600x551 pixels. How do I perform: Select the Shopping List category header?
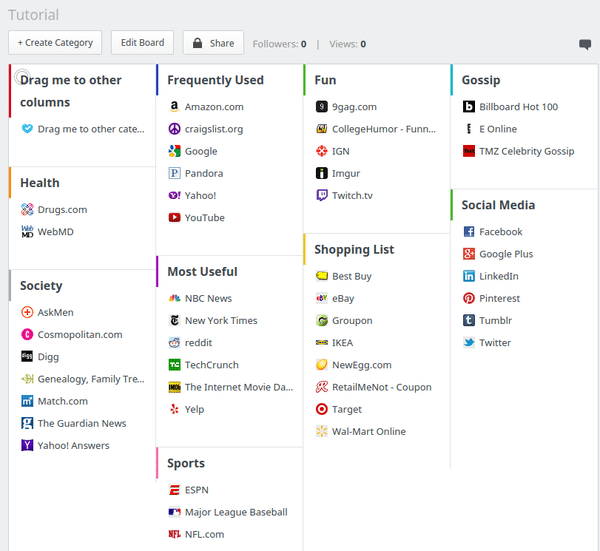[x=354, y=249]
